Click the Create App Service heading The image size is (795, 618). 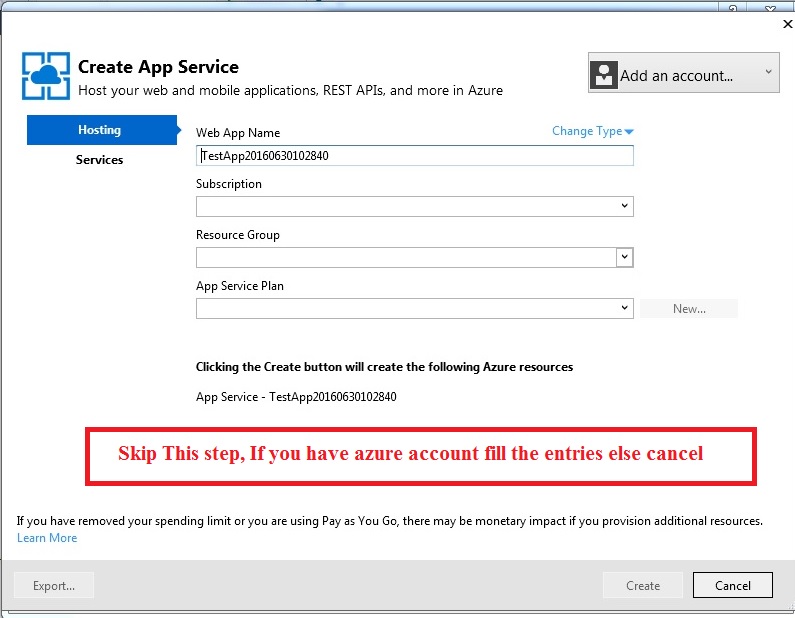pyautogui.click(x=158, y=66)
